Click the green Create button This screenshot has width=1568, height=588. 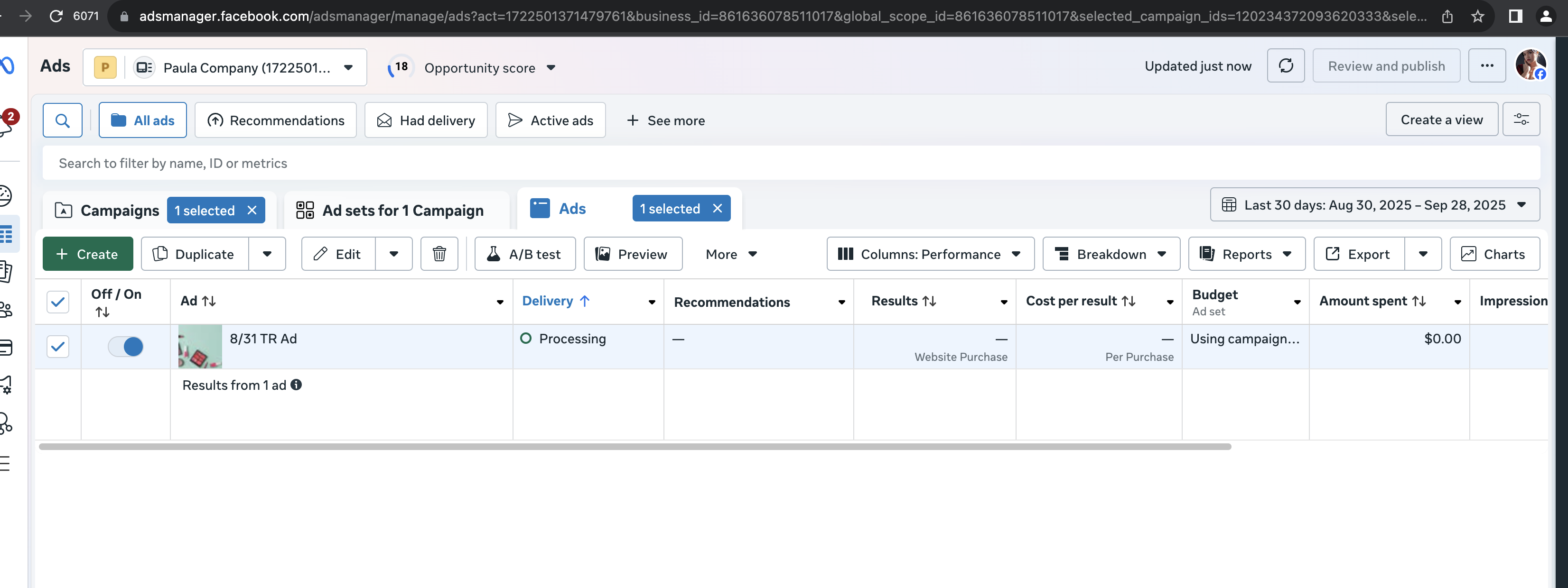click(88, 254)
